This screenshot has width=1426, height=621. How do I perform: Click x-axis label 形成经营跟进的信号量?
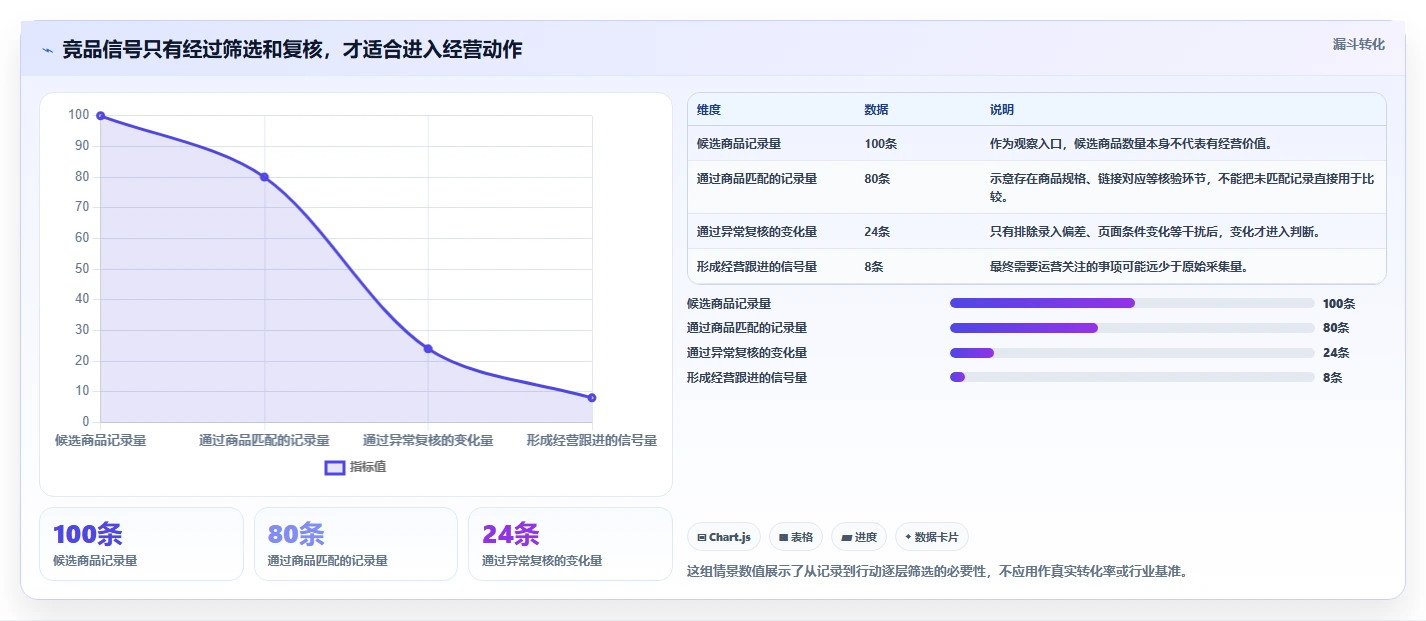(x=592, y=441)
